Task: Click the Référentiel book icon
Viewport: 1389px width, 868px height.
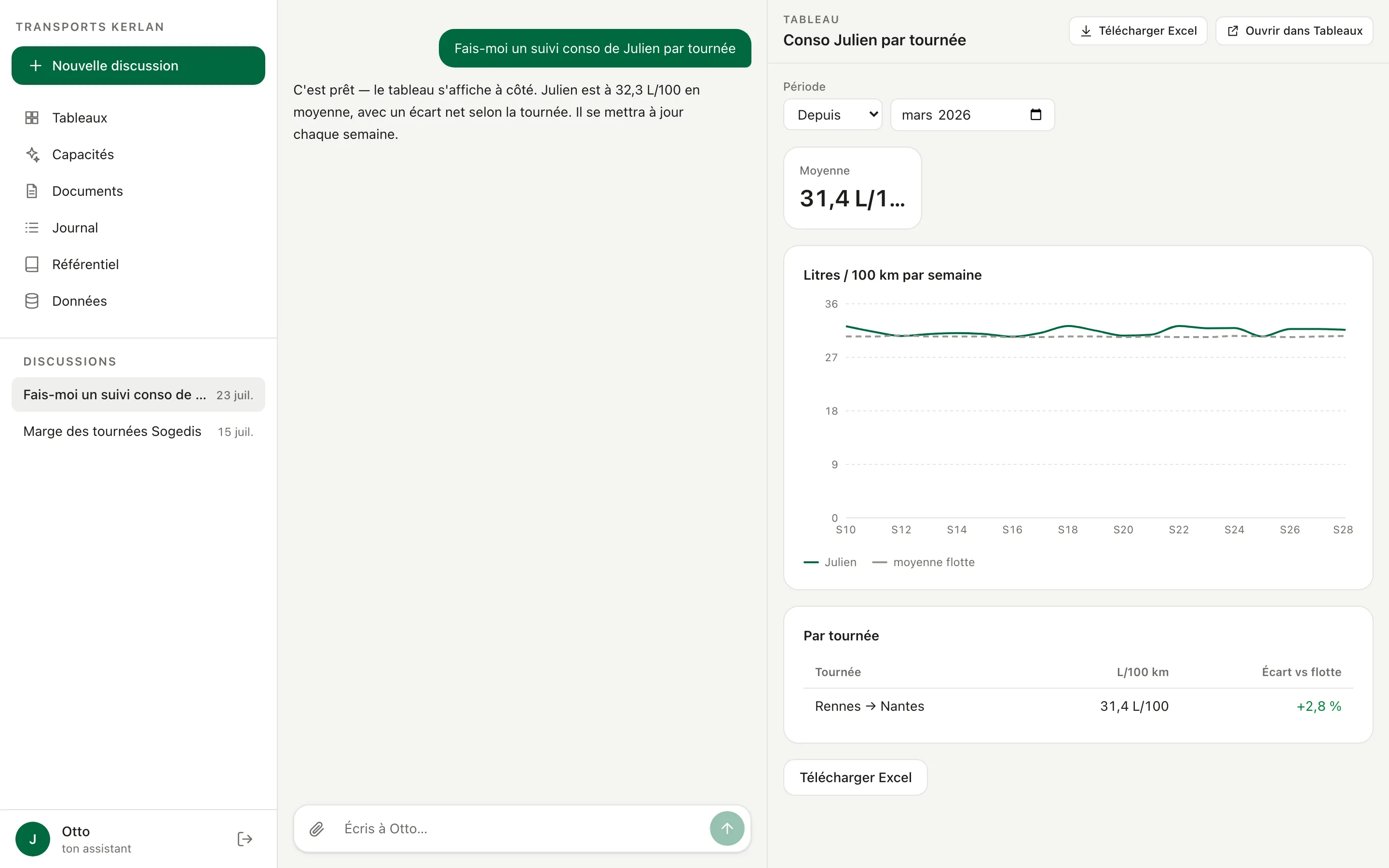Action: click(32, 265)
